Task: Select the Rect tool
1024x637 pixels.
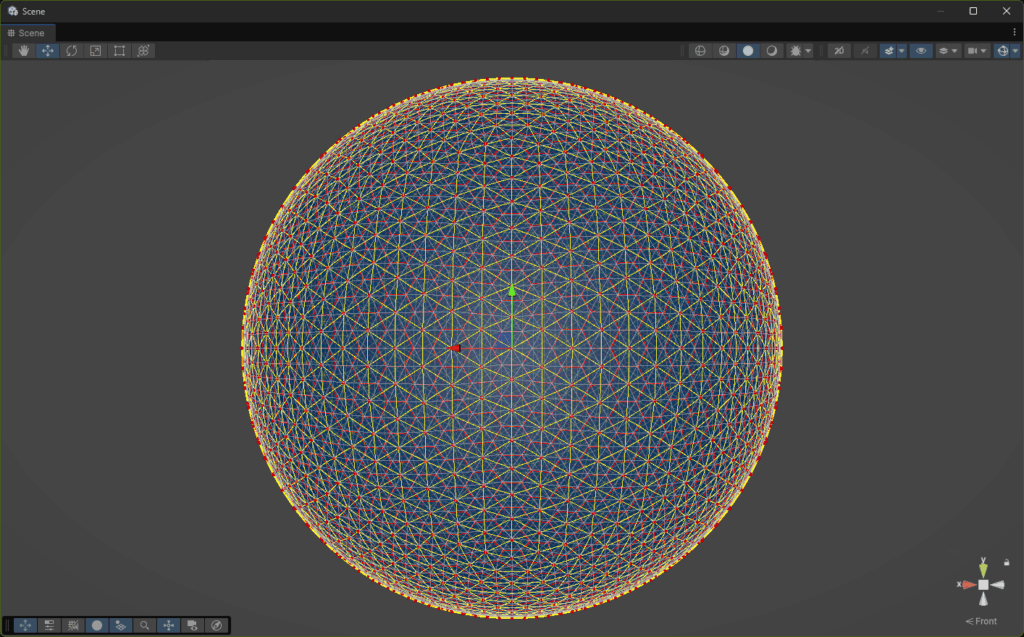Action: pos(119,51)
